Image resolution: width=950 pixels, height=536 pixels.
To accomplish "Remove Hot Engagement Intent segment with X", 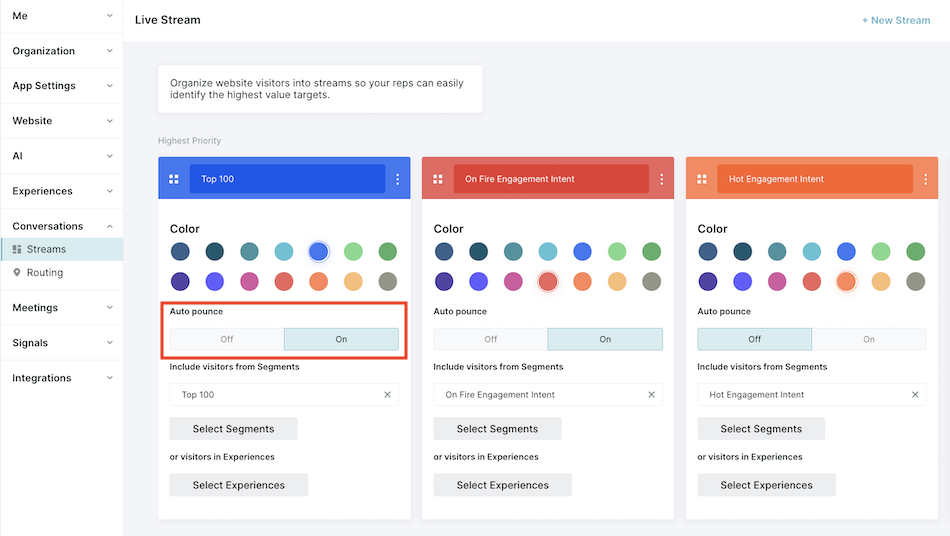I will pos(915,395).
